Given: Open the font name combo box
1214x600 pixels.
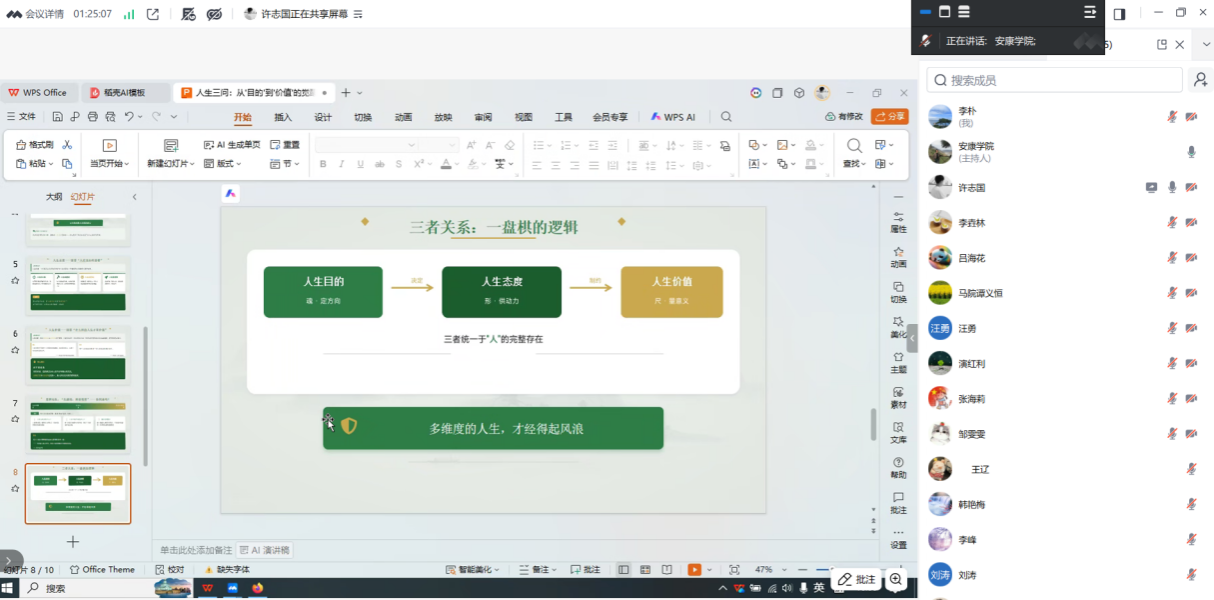Looking at the screenshot, I should coord(365,145).
